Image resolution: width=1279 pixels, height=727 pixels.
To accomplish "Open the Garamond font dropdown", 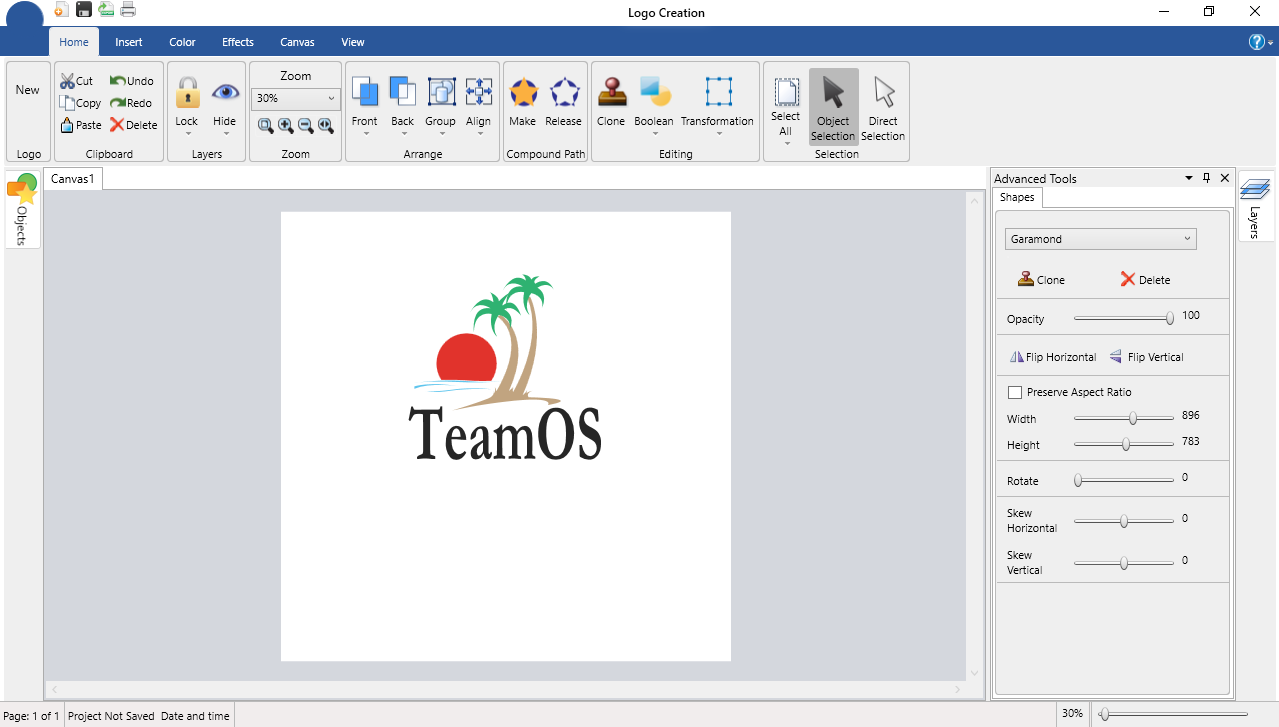I will 1100,239.
